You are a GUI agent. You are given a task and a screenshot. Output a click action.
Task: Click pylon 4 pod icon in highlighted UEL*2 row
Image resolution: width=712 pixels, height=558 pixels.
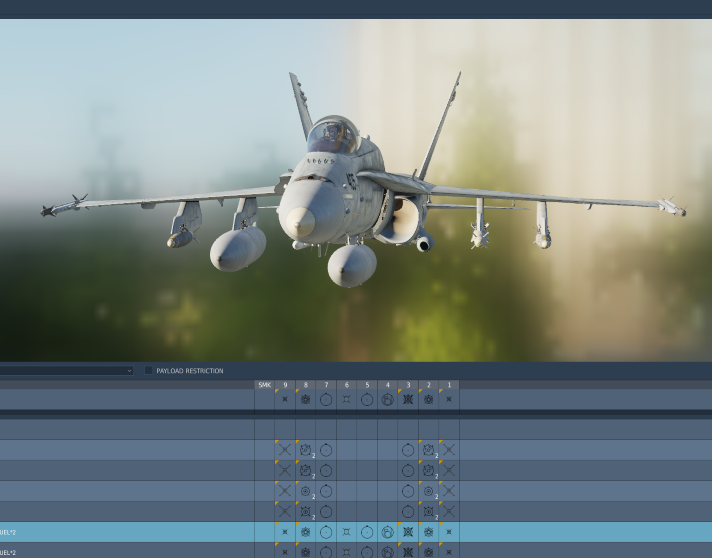point(387,532)
